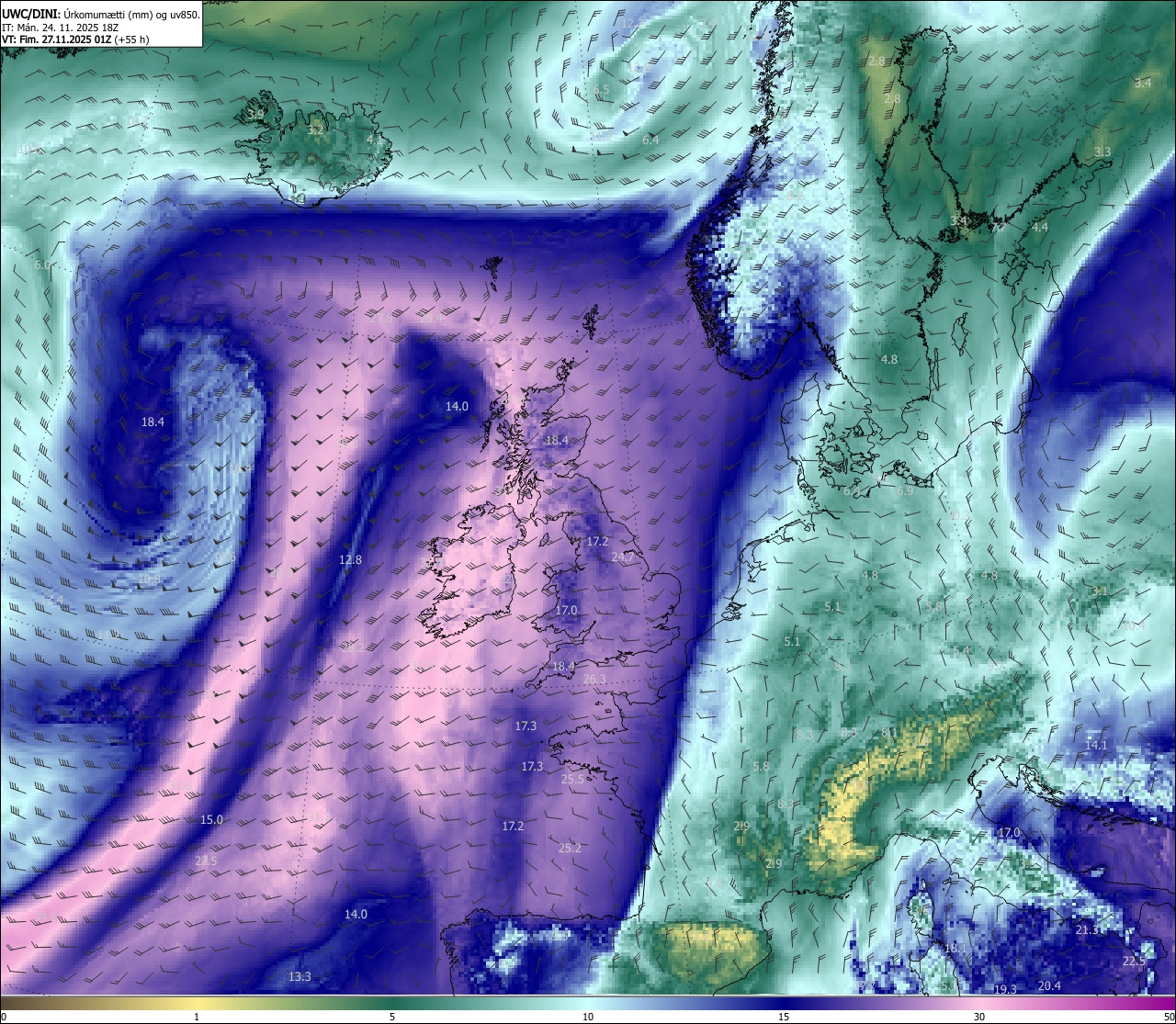Click the colour scale tick label 10

coord(588,1017)
